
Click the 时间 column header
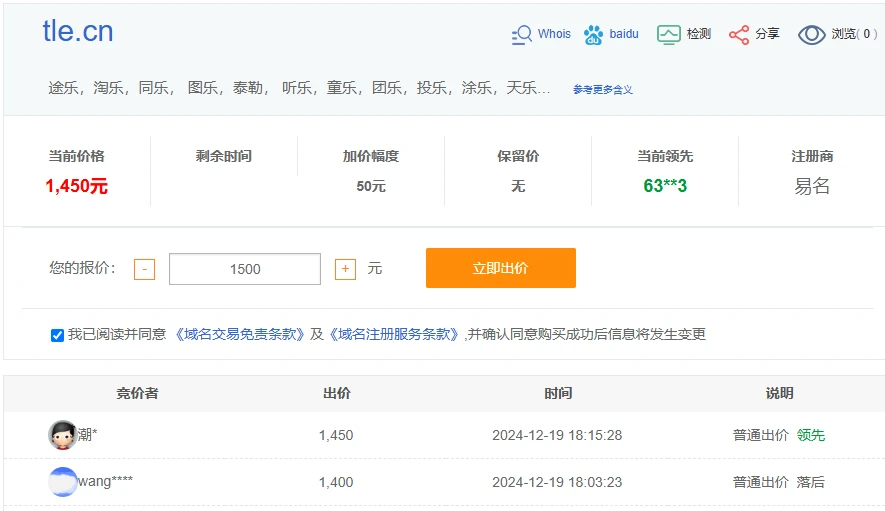pos(558,393)
